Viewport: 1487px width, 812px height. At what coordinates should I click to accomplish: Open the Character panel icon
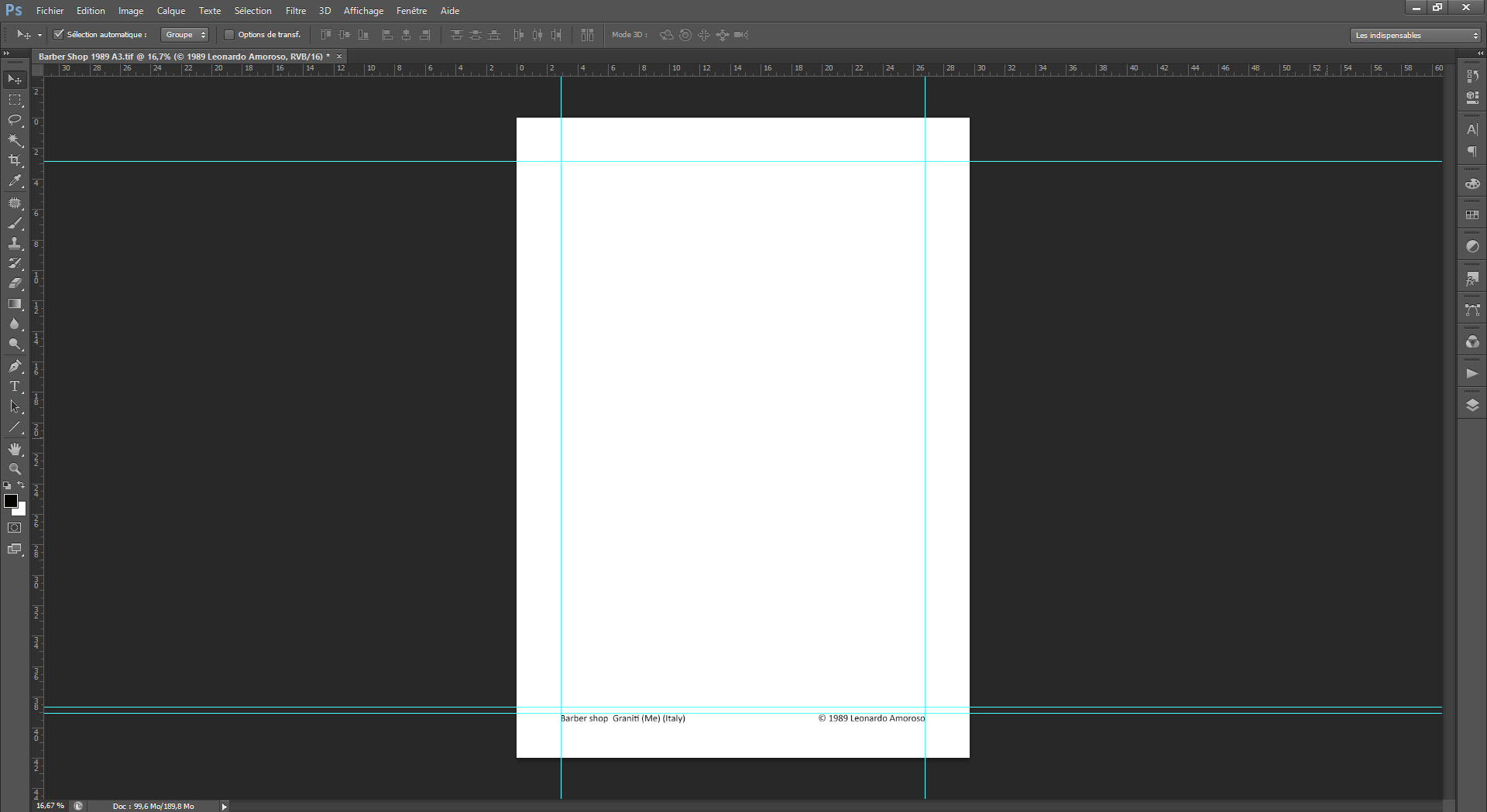pyautogui.click(x=1472, y=129)
